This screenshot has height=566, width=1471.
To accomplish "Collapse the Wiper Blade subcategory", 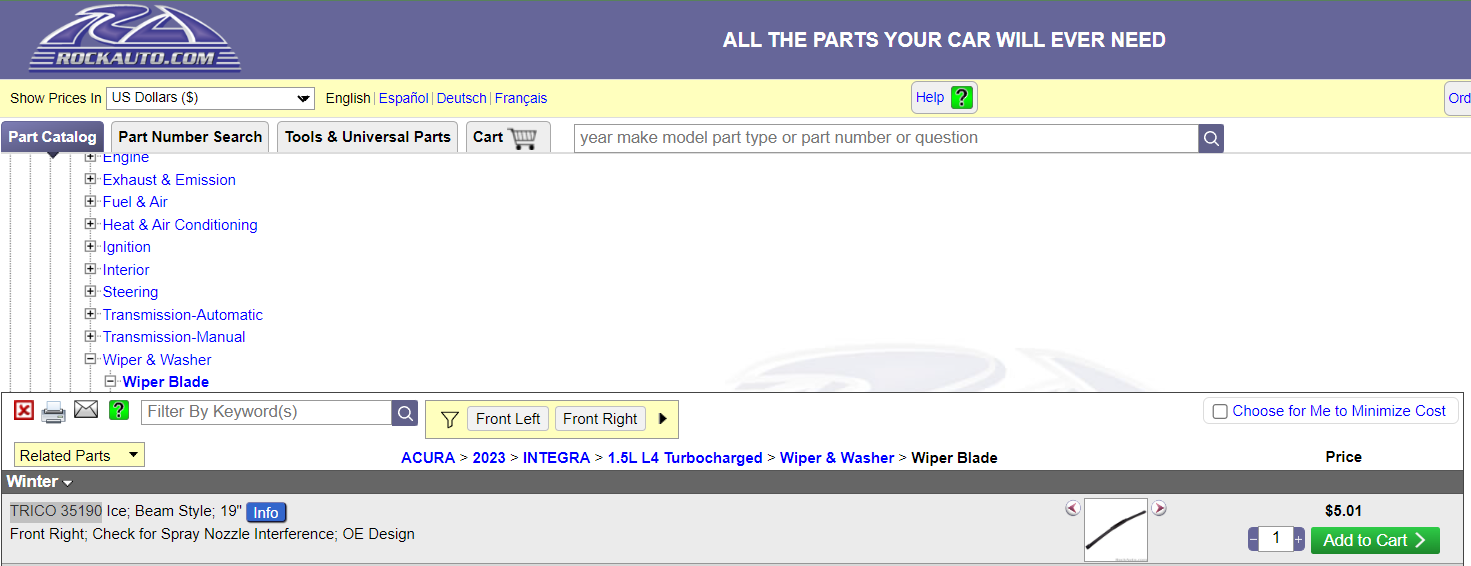I will (111, 381).
